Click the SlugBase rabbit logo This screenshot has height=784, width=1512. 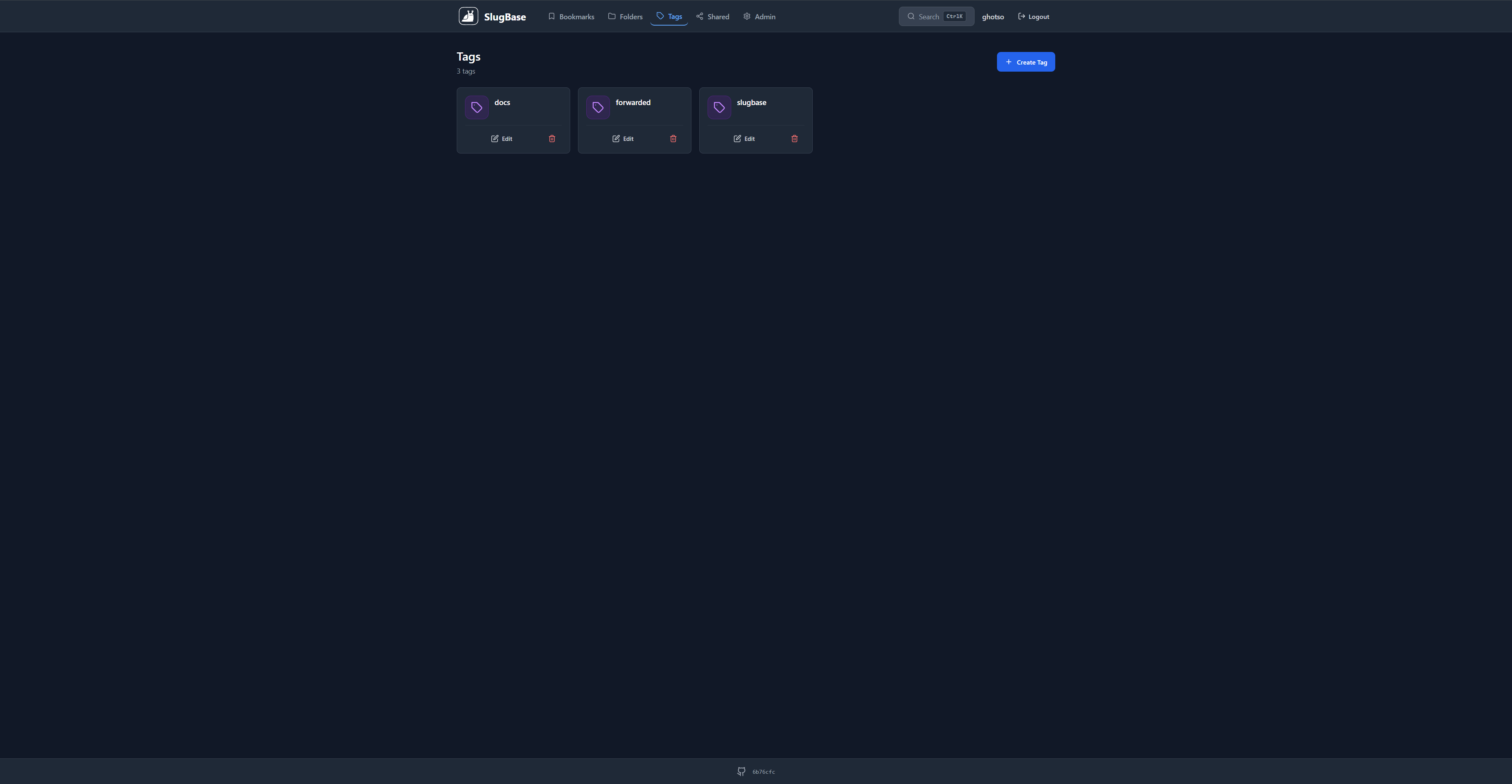[x=468, y=16]
